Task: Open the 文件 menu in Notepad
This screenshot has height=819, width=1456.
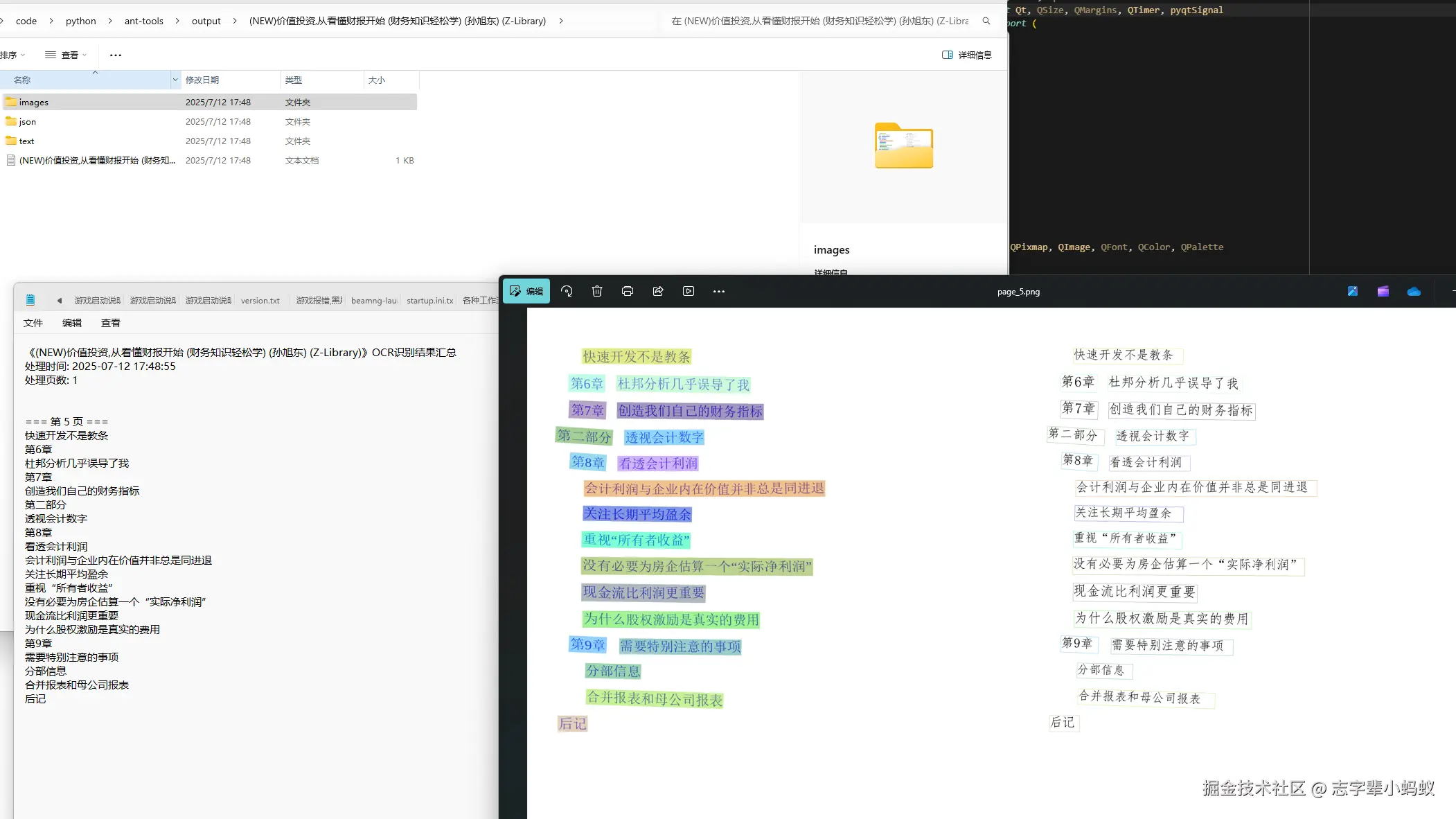Action: pyautogui.click(x=33, y=323)
